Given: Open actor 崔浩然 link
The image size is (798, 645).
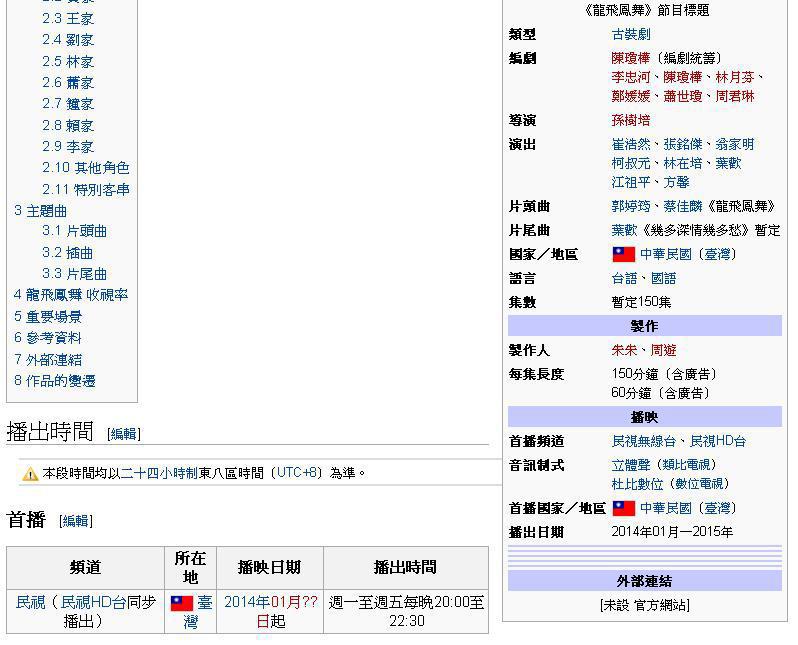Looking at the screenshot, I should tap(631, 145).
